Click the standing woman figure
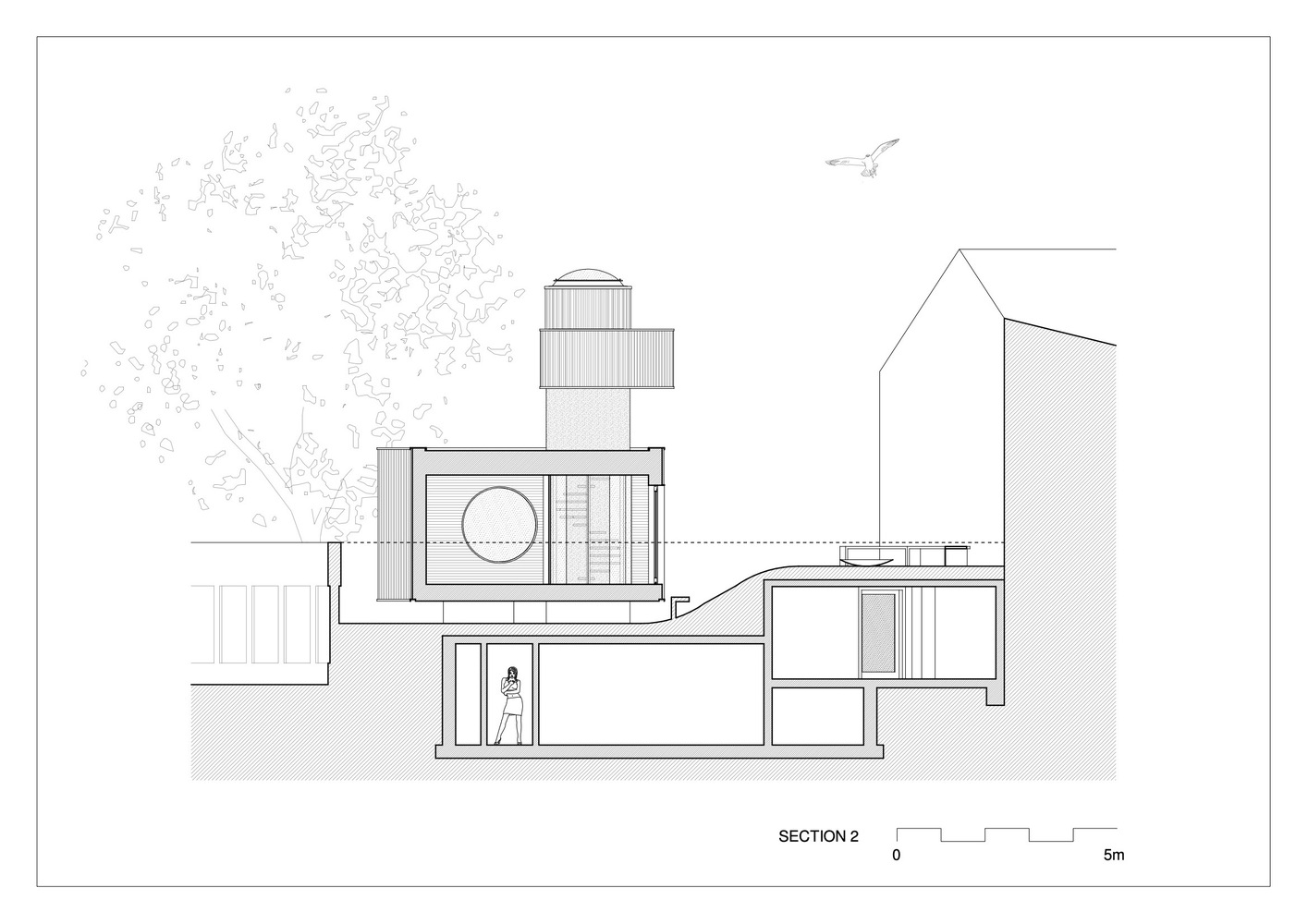Image resolution: width=1308 pixels, height=924 pixels. pos(510,705)
